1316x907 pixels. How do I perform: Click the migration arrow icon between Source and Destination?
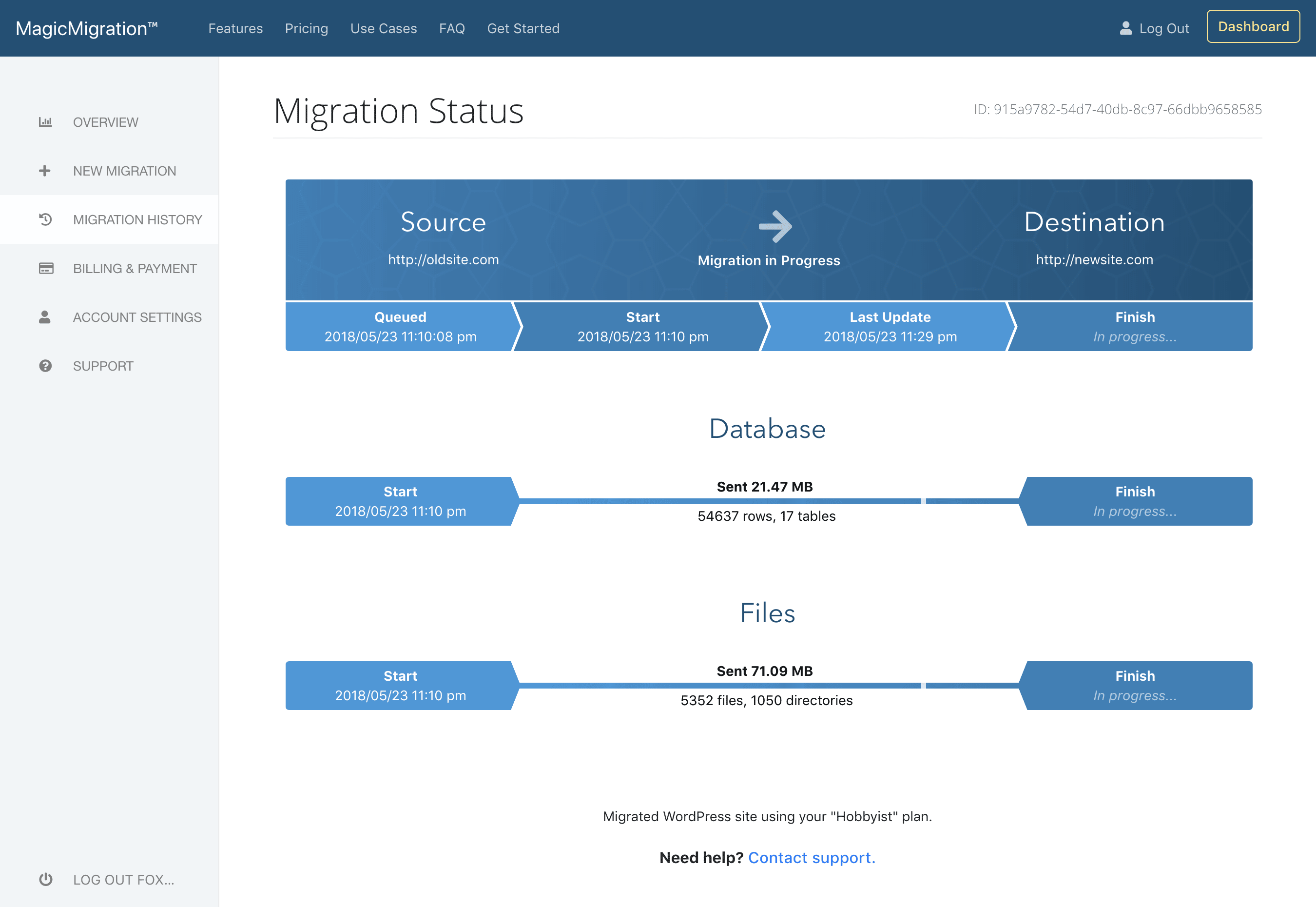pyautogui.click(x=775, y=226)
